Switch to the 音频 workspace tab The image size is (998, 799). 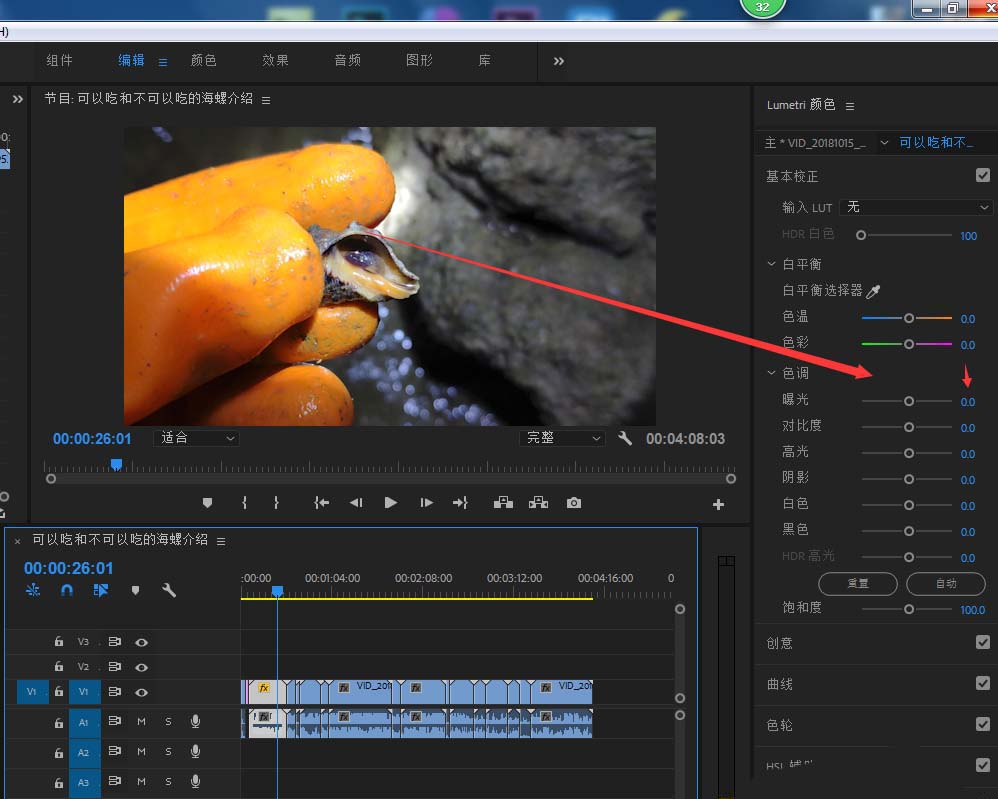pos(347,60)
